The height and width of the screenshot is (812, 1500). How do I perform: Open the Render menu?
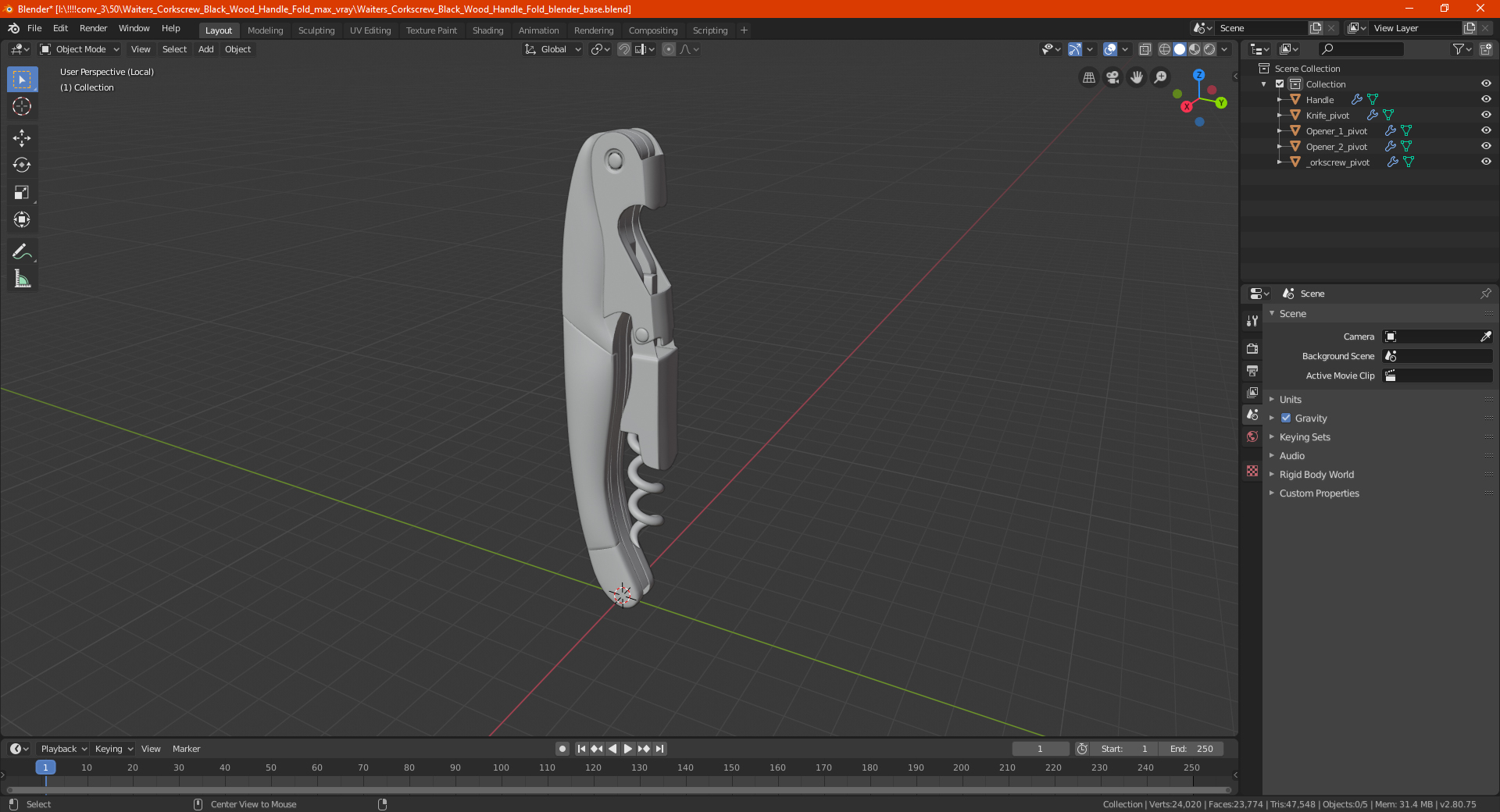(x=93, y=28)
